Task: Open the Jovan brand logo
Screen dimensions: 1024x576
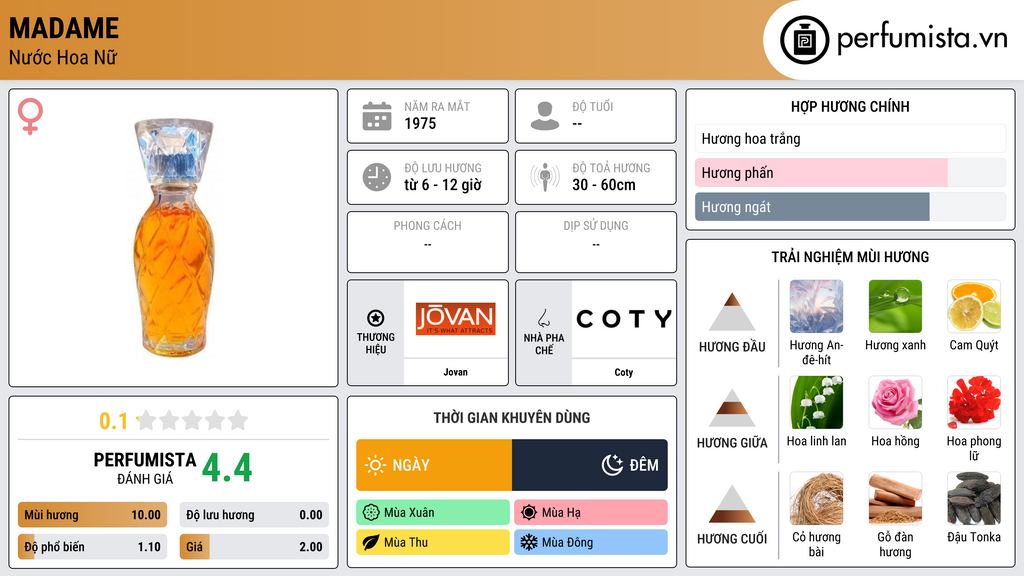Action: pyautogui.click(x=456, y=319)
